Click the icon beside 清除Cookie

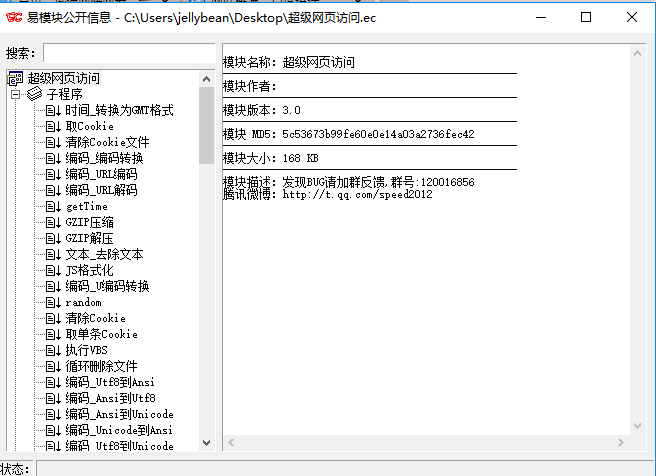53,318
